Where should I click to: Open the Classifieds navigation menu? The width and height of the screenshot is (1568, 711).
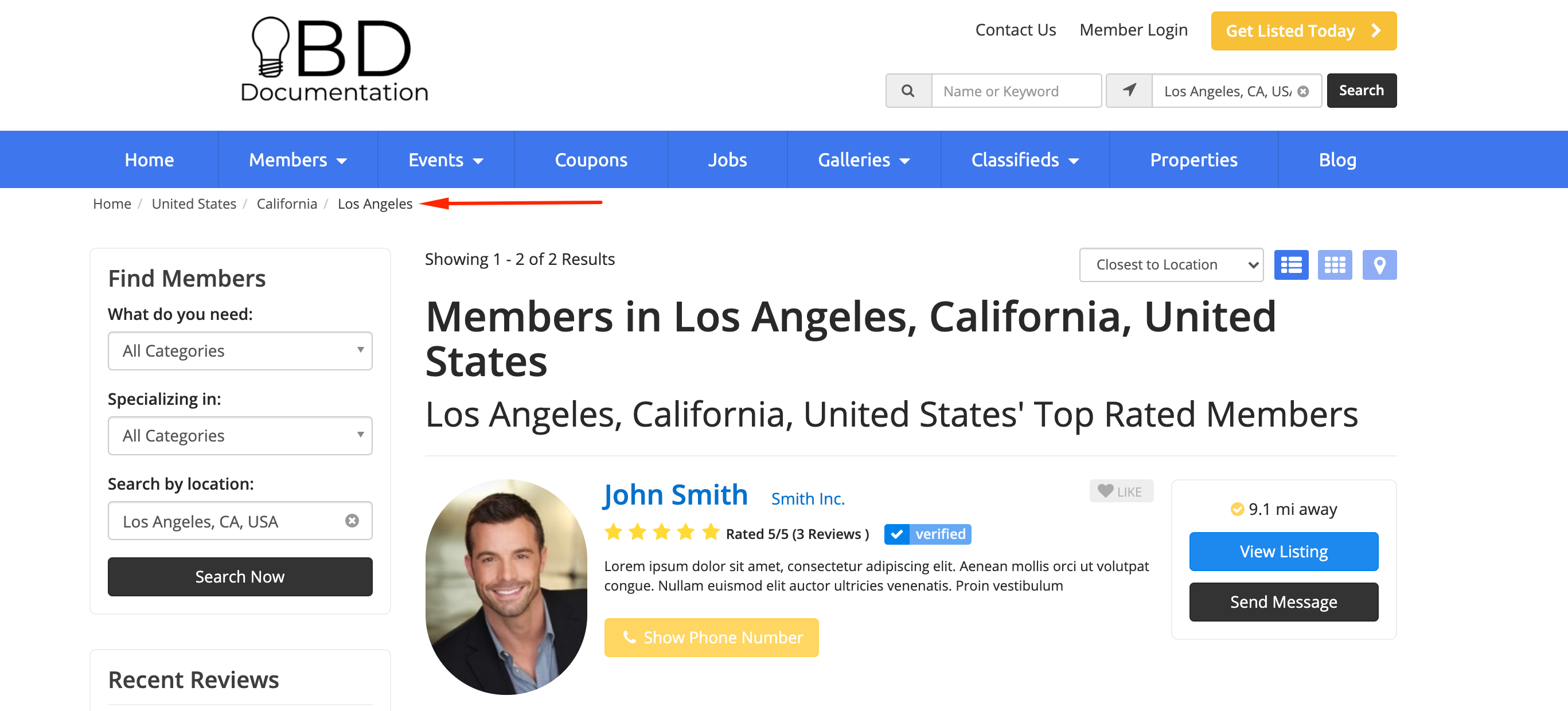tap(1024, 159)
